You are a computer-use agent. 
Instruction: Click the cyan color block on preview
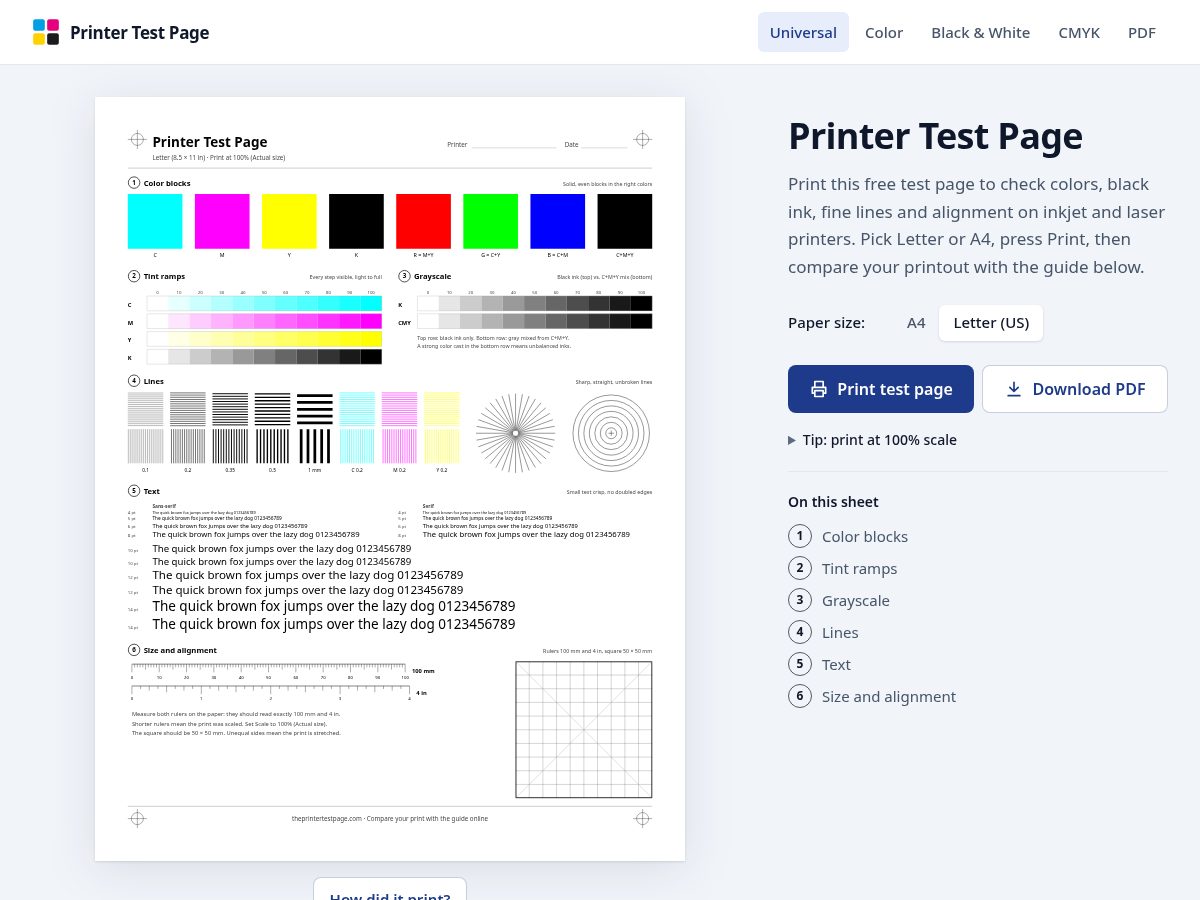coord(155,221)
